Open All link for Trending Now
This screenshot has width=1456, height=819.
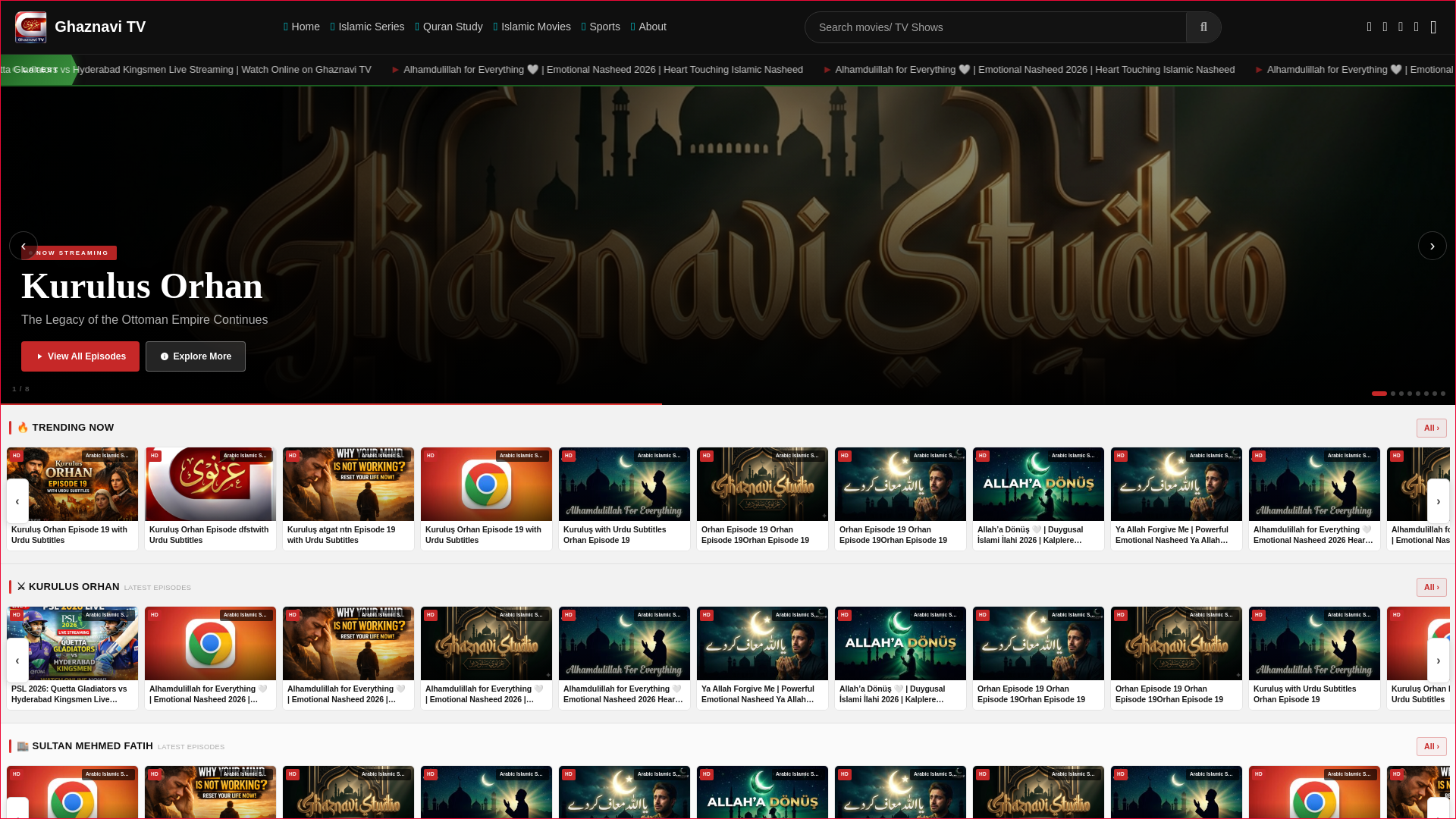[x=1431, y=428]
